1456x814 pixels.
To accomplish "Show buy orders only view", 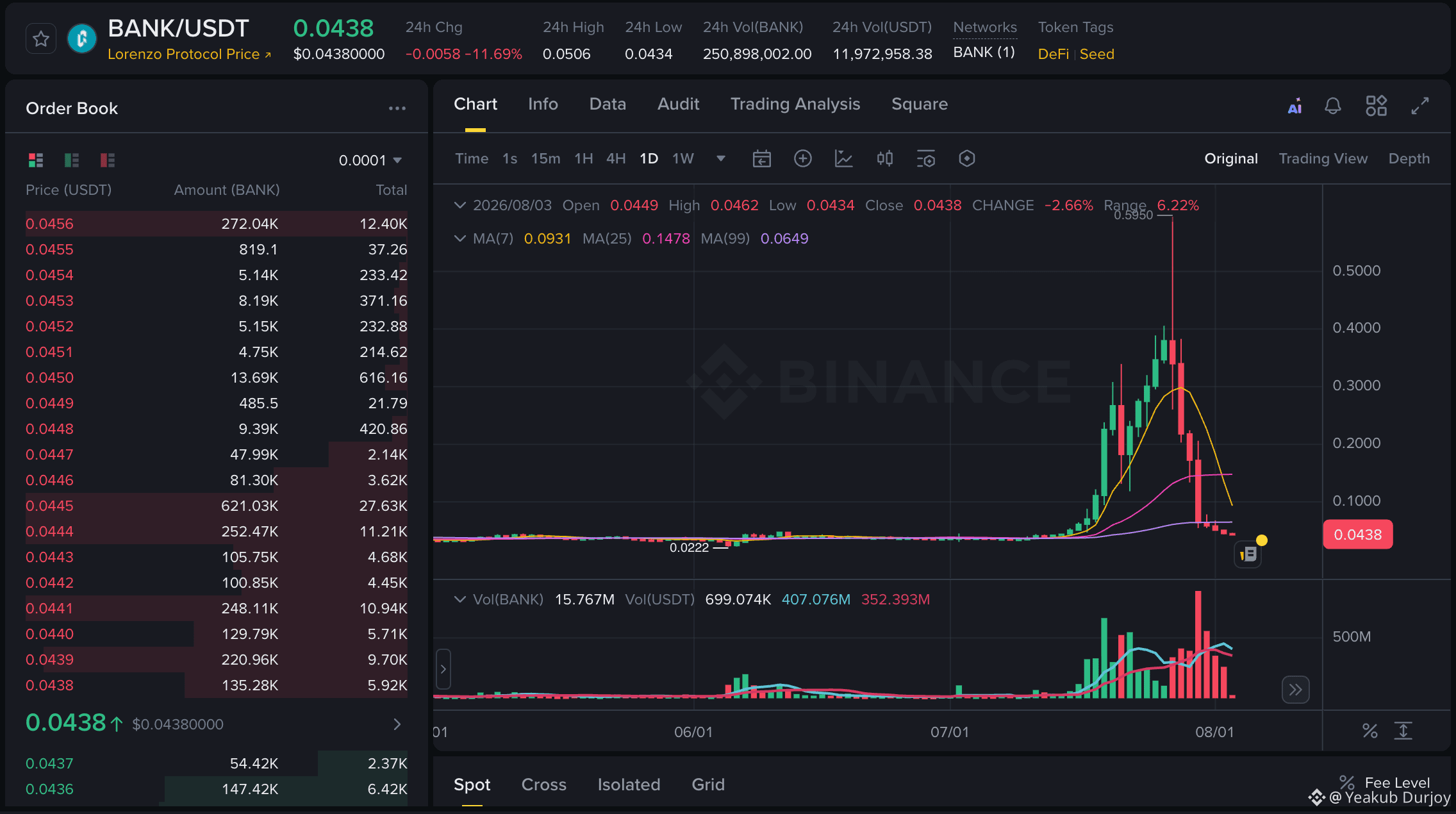I will pyautogui.click(x=72, y=160).
